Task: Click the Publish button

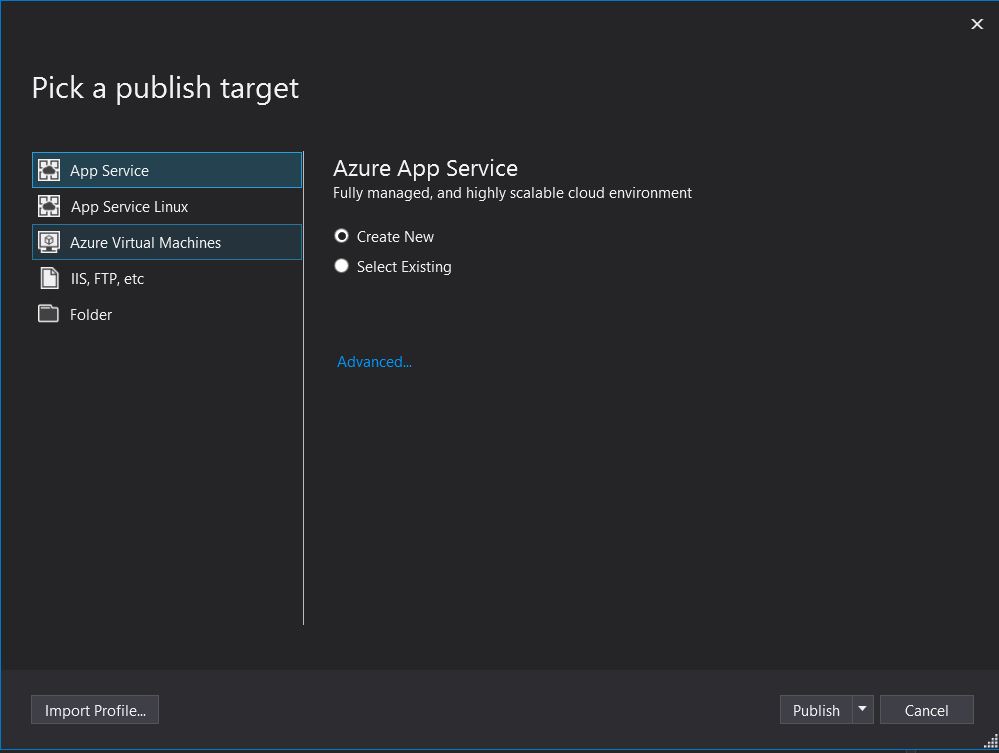Action: pyautogui.click(x=816, y=710)
